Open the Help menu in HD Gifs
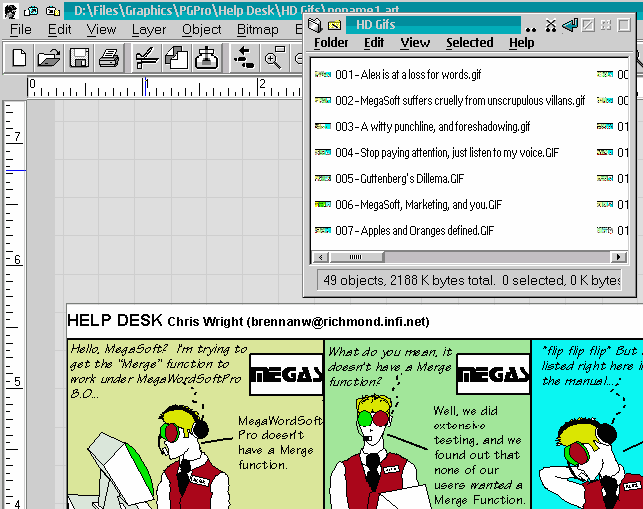The height and width of the screenshot is (509, 643). coord(522,43)
